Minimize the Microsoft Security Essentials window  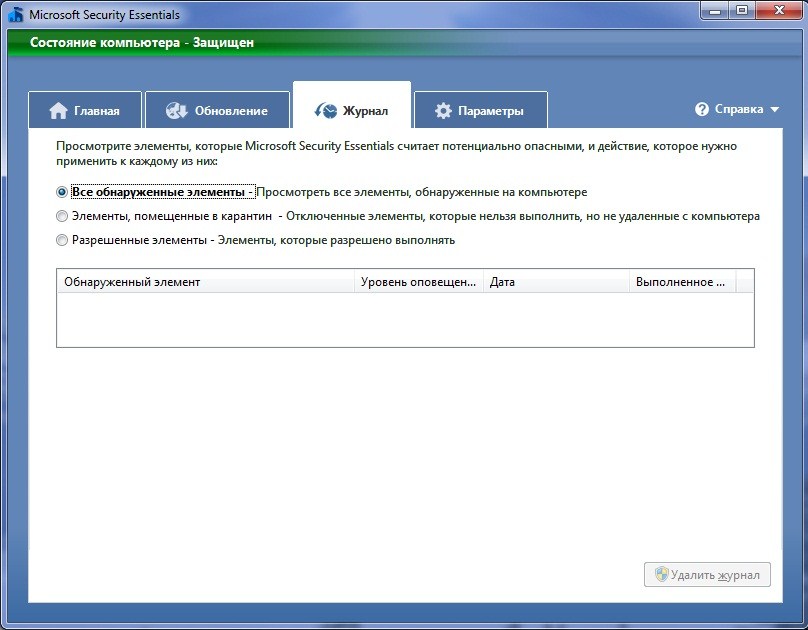(715, 11)
